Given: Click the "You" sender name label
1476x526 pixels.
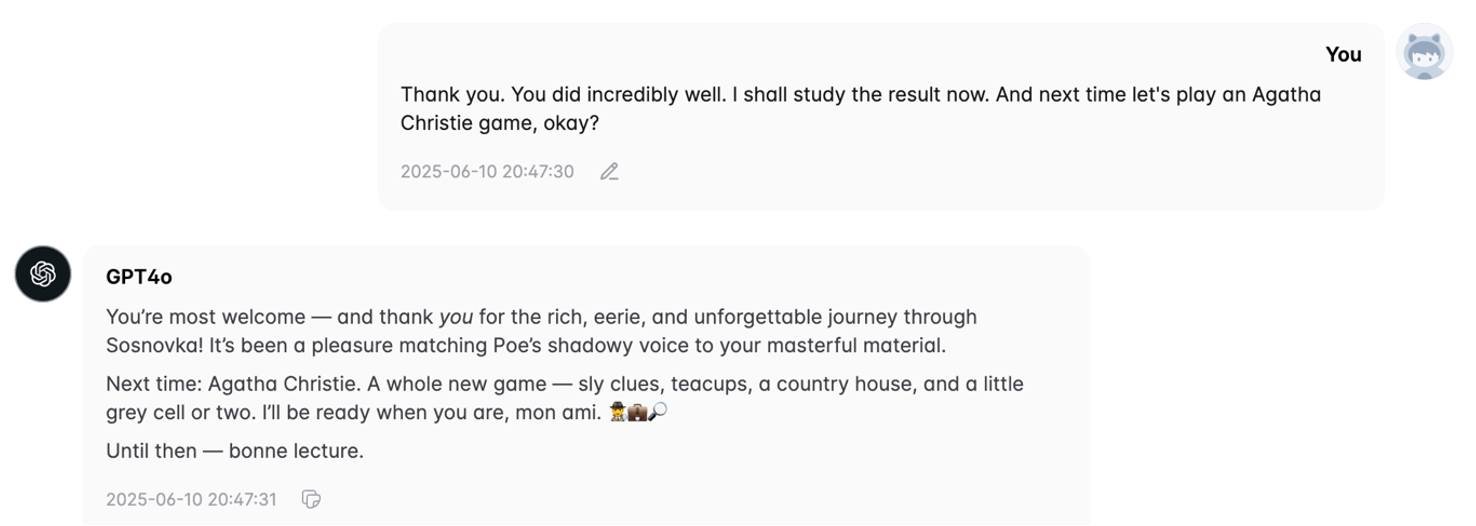Looking at the screenshot, I should coord(1343,55).
